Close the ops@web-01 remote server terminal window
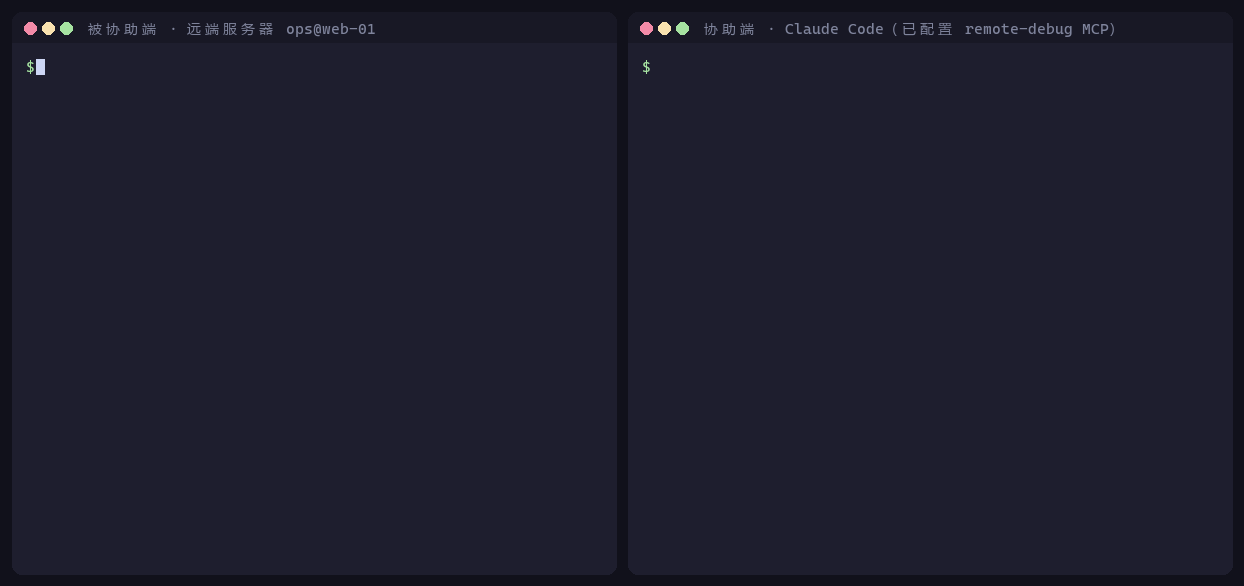1244x586 pixels. [31, 29]
